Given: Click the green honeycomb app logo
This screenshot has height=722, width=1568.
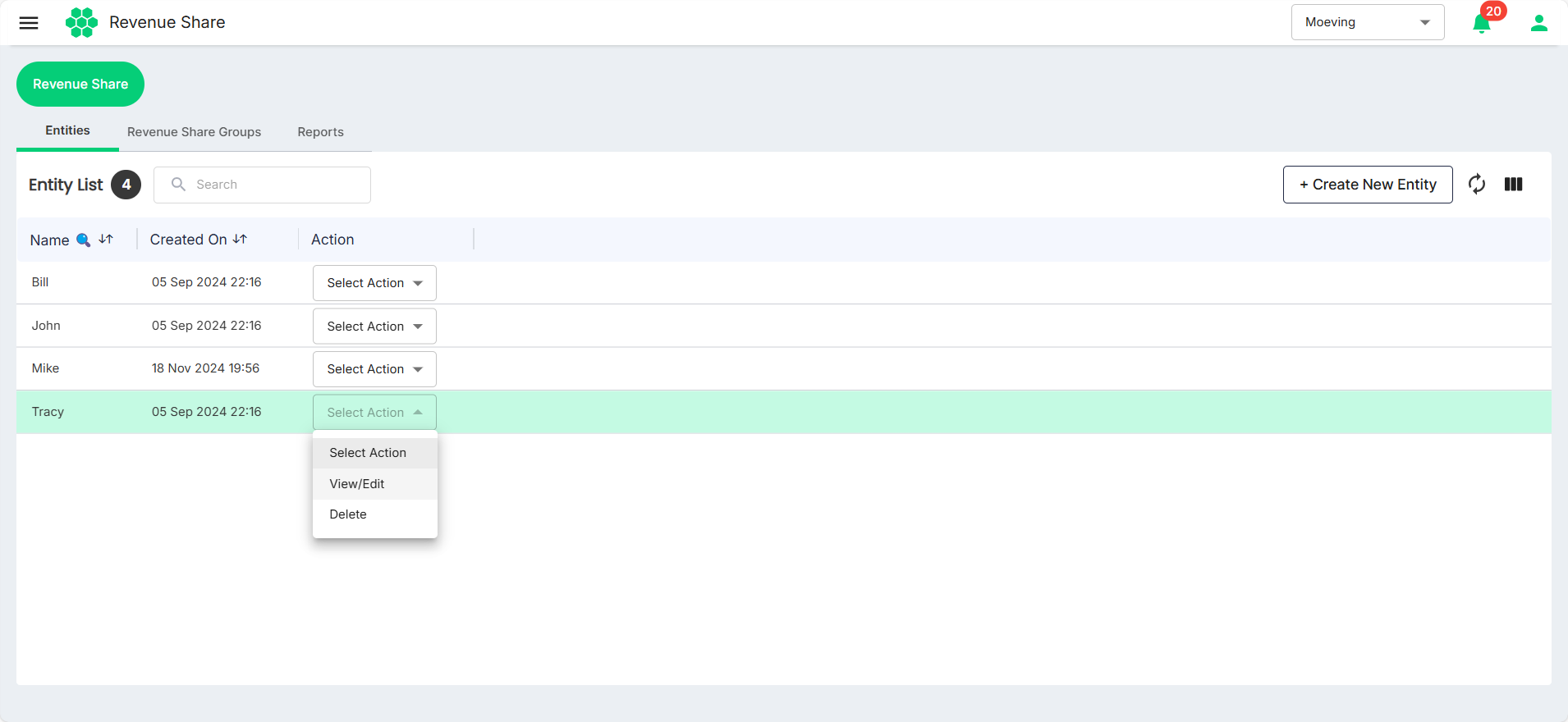Looking at the screenshot, I should [81, 22].
